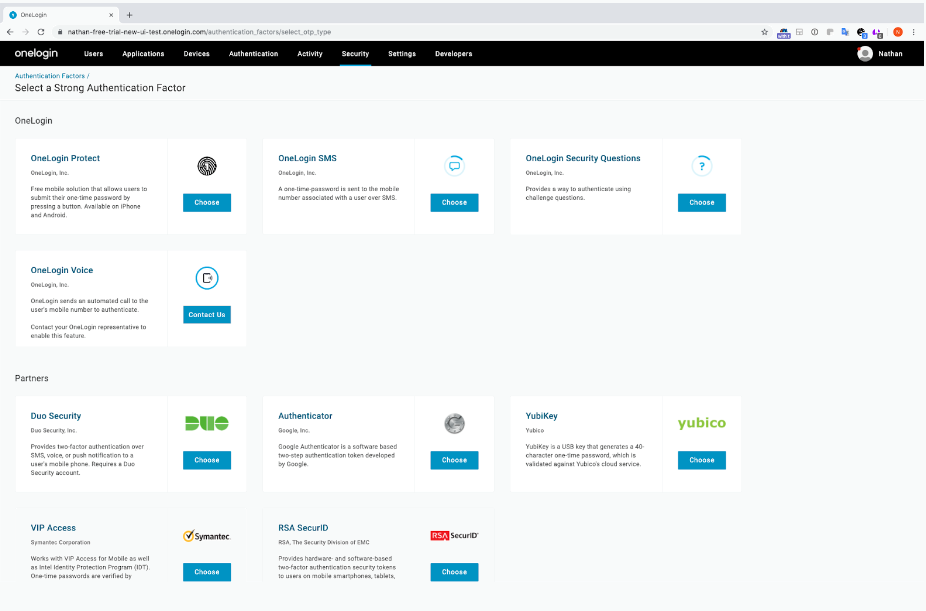Click the Google Authenticator logo icon

coord(454,423)
